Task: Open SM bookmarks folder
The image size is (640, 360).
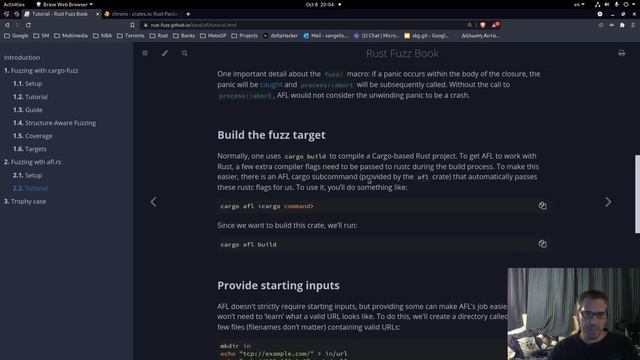Action: [x=41, y=36]
